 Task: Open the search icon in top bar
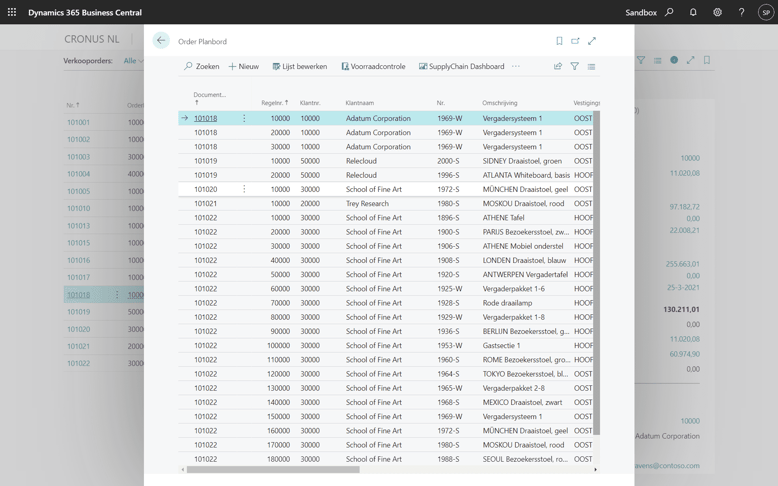[669, 12]
